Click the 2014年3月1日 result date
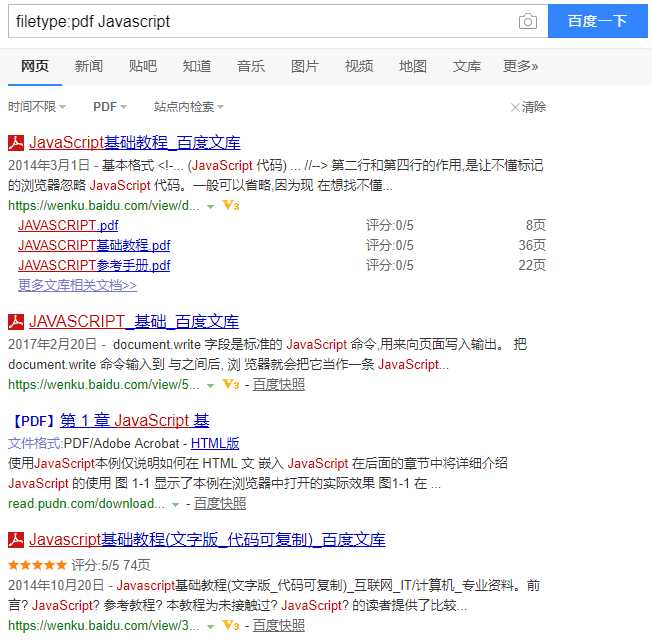Viewport: 652px width, 640px height. pyautogui.click(x=49, y=165)
